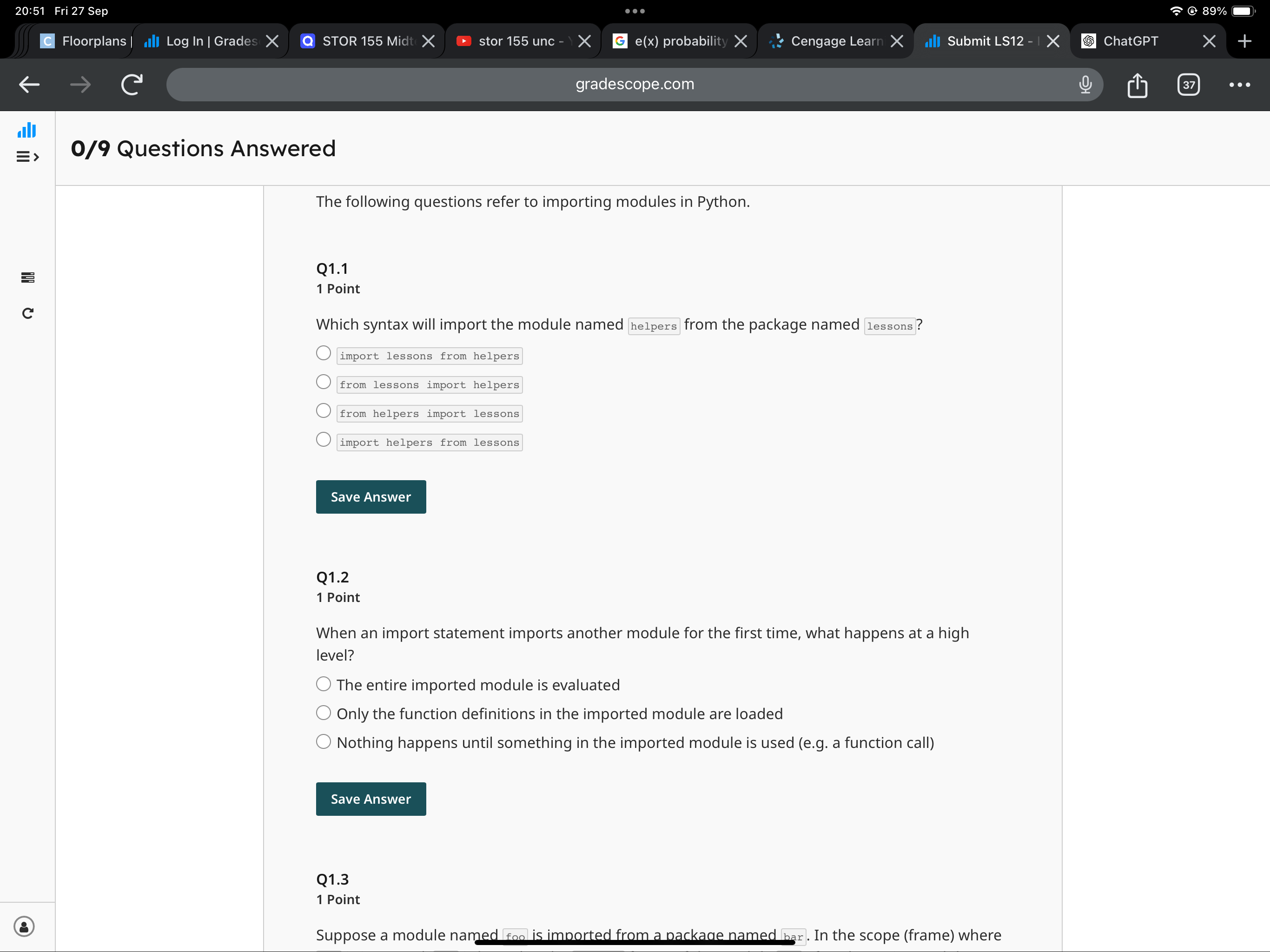Click the back navigation arrow

pos(29,85)
